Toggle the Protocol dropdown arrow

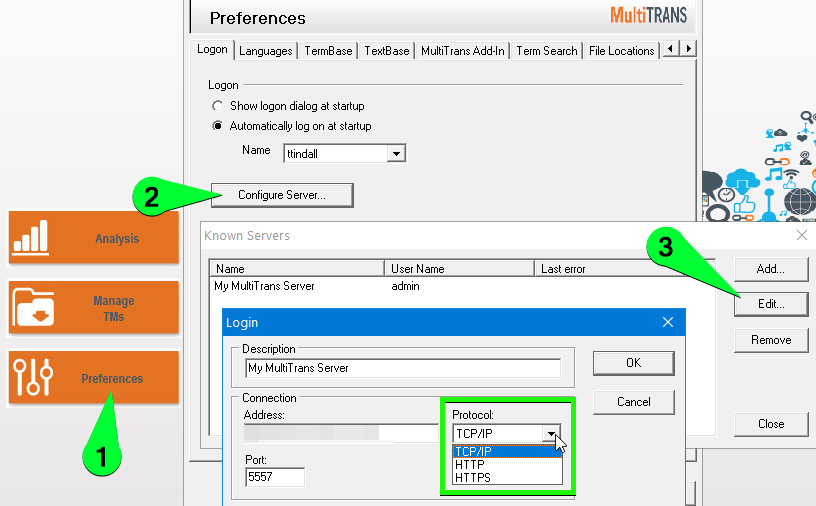point(551,434)
